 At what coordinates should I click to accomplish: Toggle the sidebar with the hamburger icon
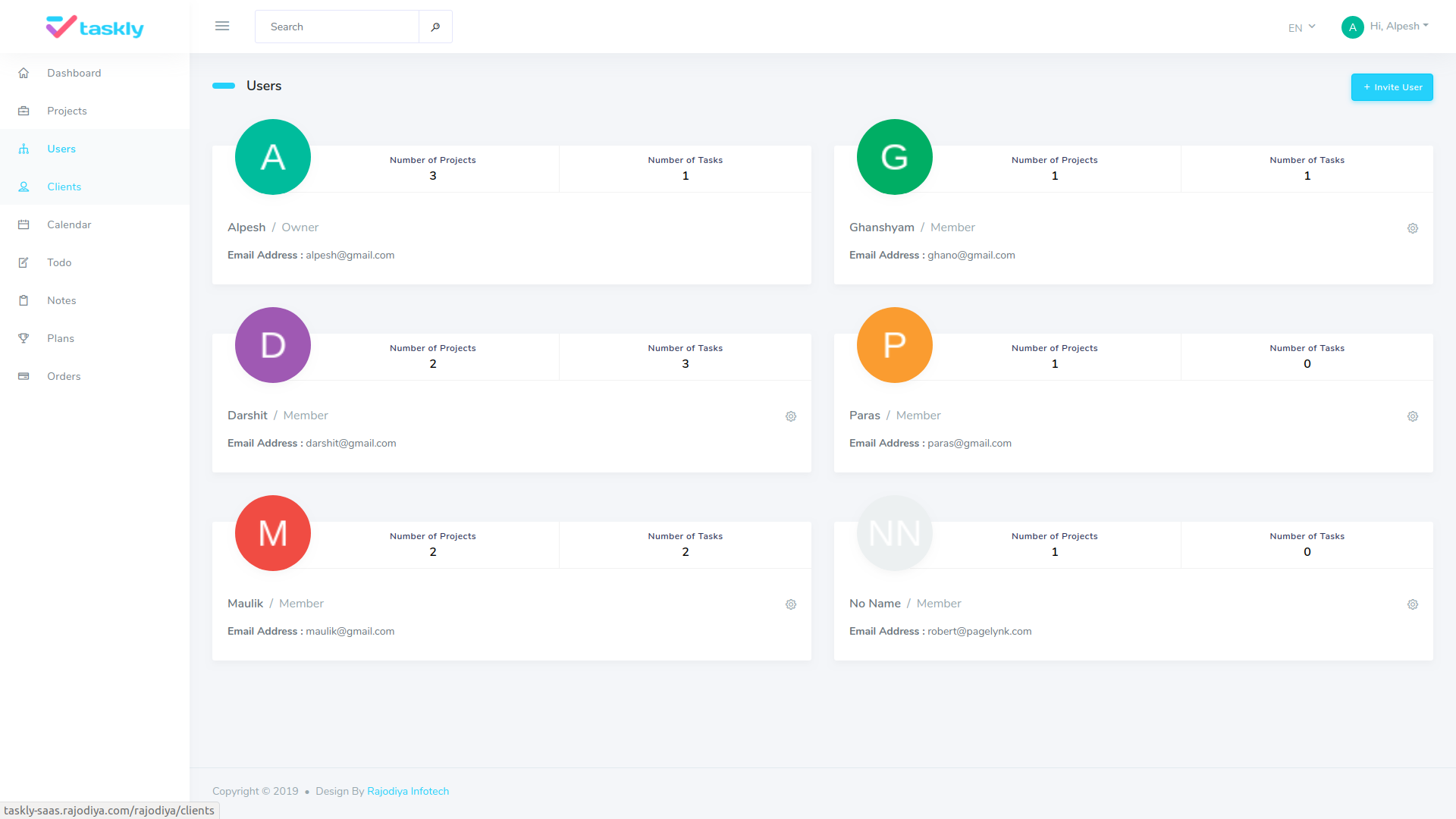coord(222,26)
